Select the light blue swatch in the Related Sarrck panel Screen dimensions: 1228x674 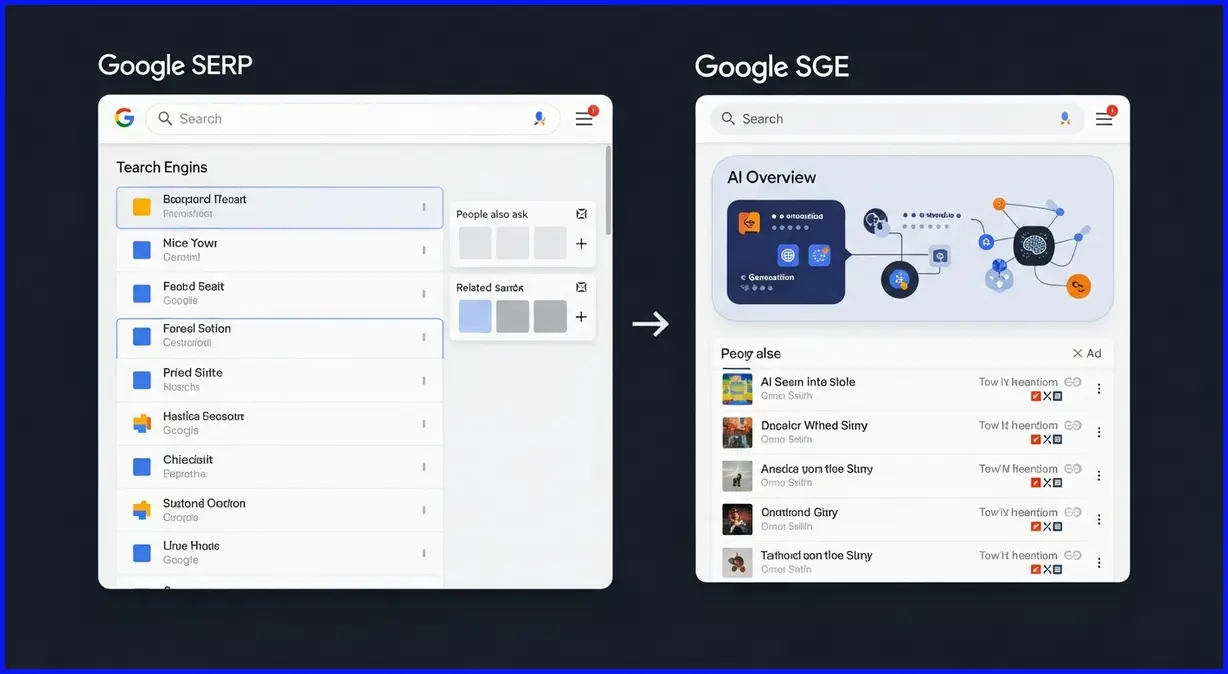pyautogui.click(x=475, y=316)
